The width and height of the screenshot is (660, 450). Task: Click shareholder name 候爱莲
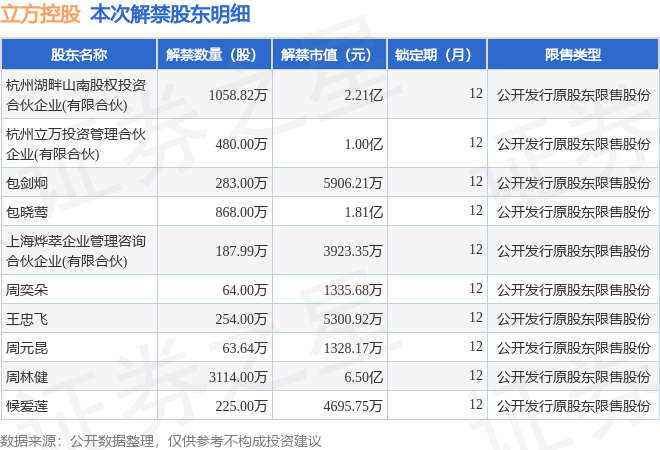[27, 406]
